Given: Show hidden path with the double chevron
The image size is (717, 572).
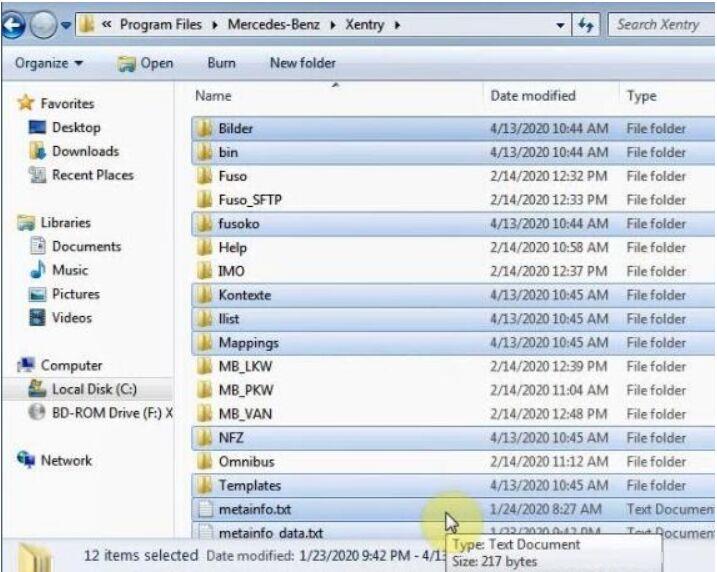Looking at the screenshot, I should tap(107, 25).
